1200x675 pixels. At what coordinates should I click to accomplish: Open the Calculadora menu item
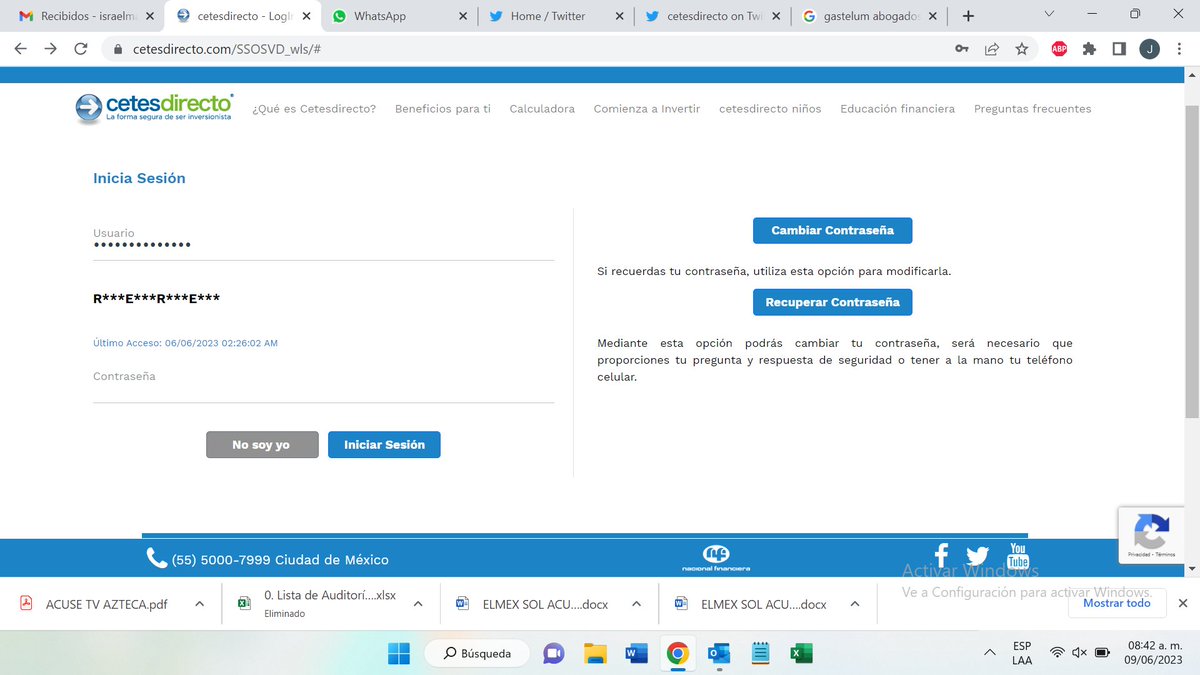(542, 108)
